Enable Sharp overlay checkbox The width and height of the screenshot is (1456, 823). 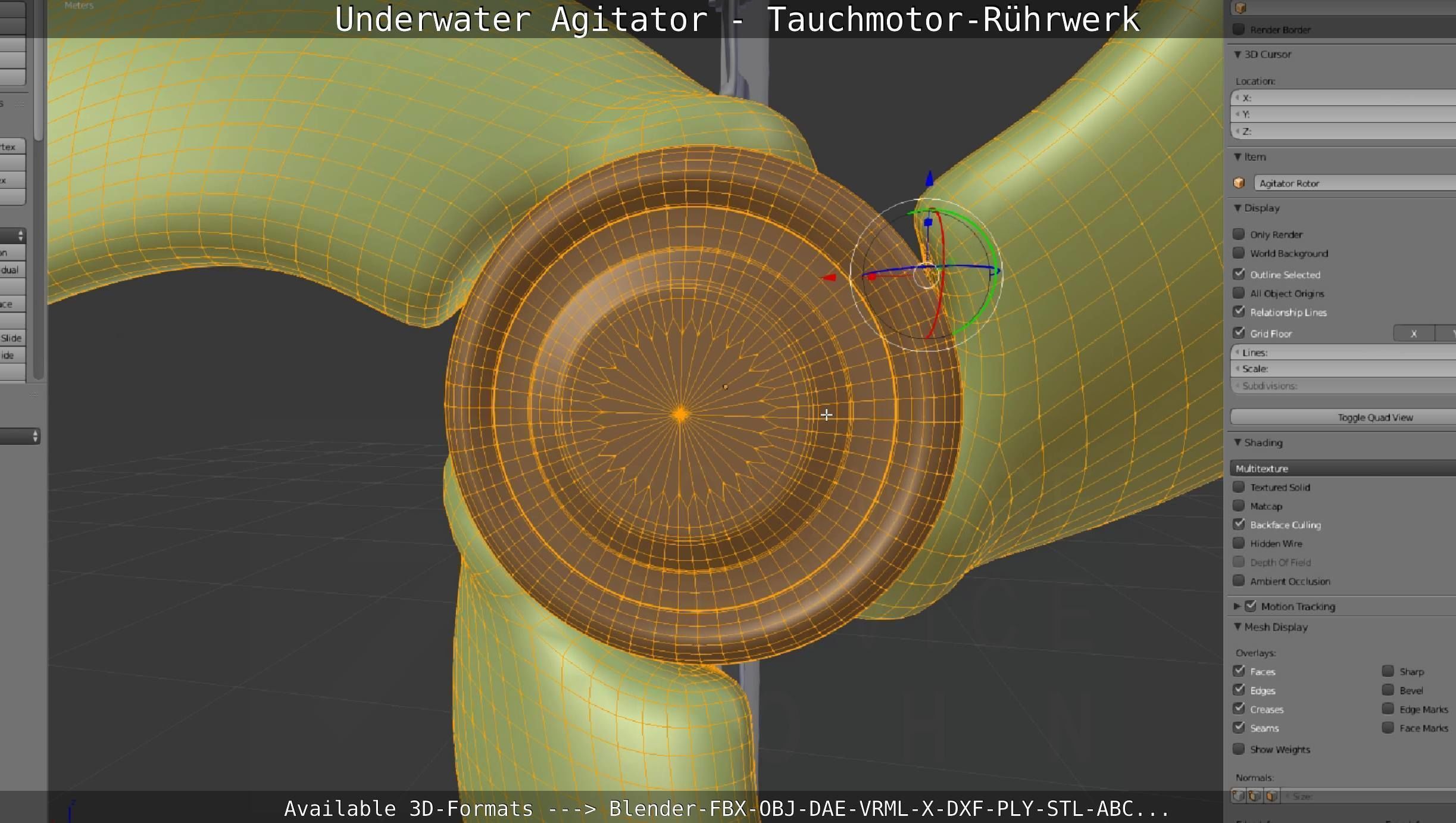click(1388, 671)
